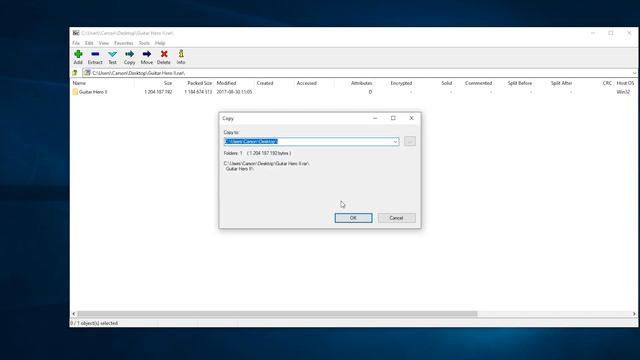Click the 2017-08-30 11:05 modified value

click(x=234, y=92)
